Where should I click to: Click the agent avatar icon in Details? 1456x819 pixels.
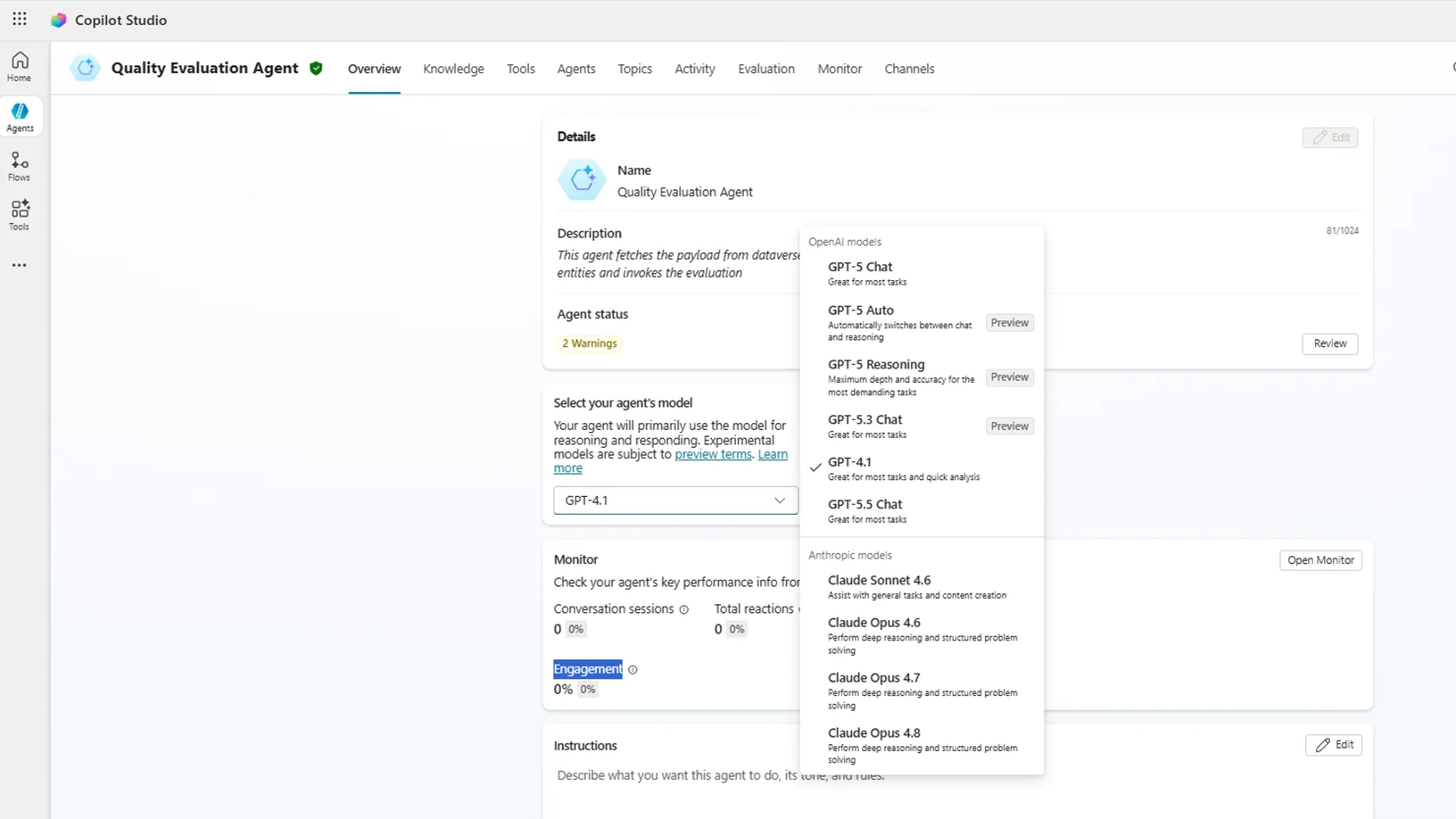tap(582, 179)
